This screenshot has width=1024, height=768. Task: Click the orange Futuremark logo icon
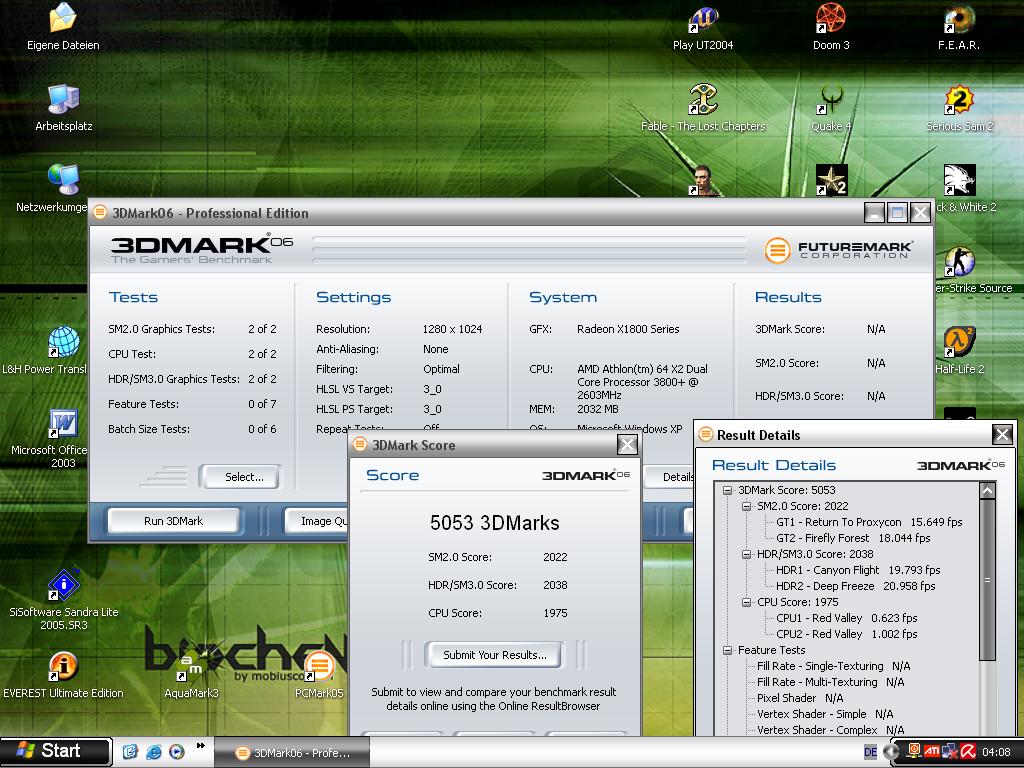[777, 250]
